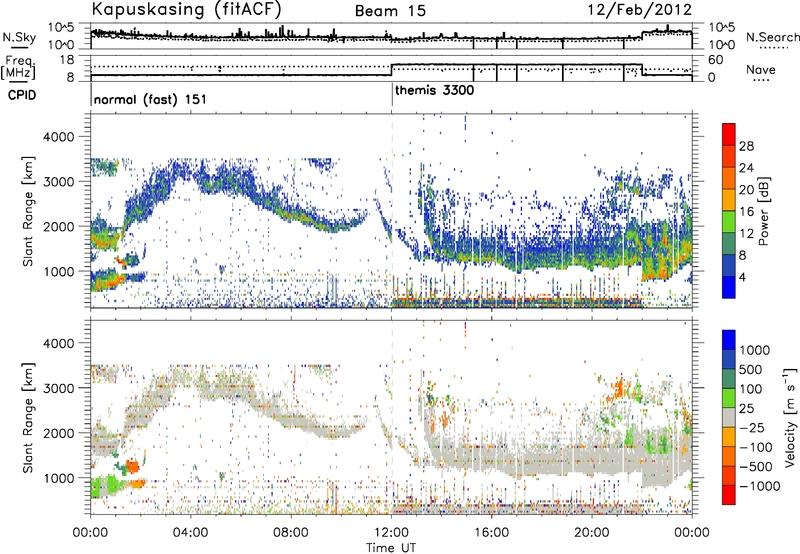The width and height of the screenshot is (800, 554).
Task: Click the 'Power [dB]' colorbar label
Action: pos(763,211)
